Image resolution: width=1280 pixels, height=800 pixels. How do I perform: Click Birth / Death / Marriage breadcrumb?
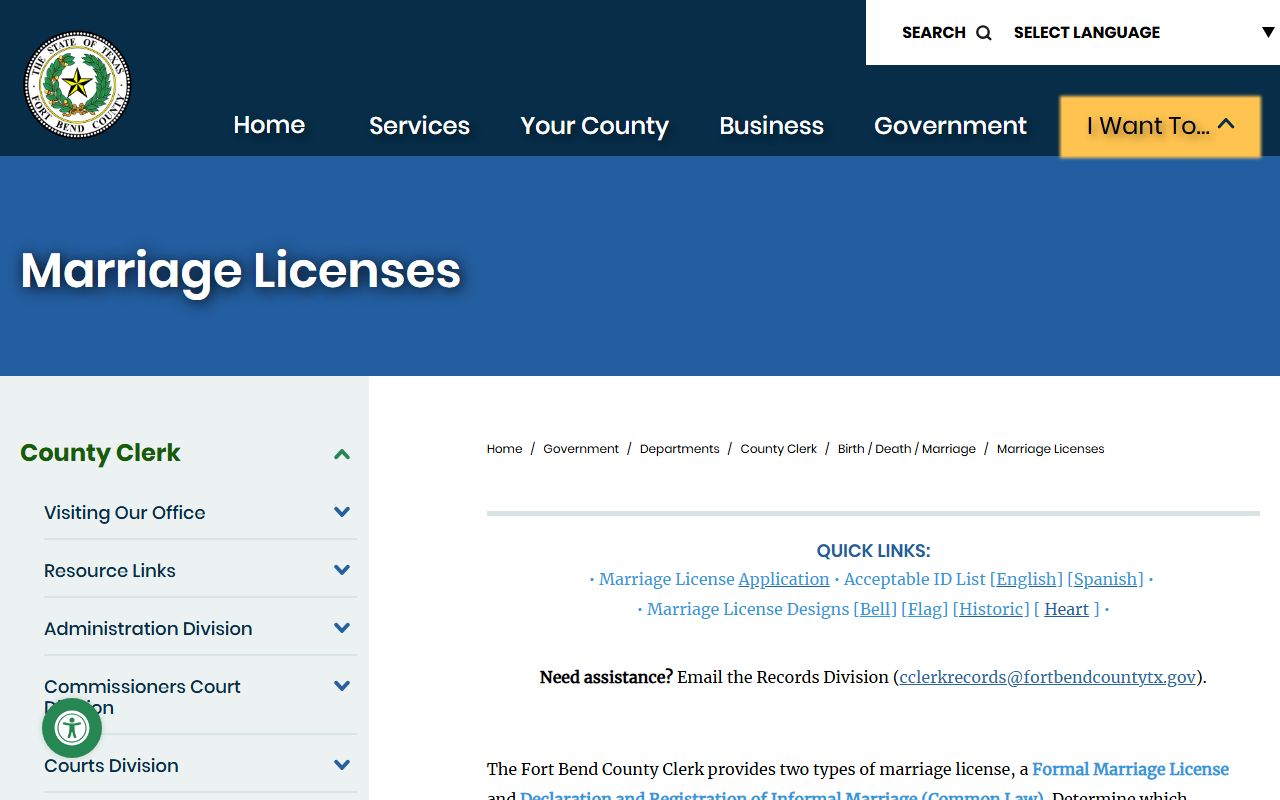click(x=906, y=449)
